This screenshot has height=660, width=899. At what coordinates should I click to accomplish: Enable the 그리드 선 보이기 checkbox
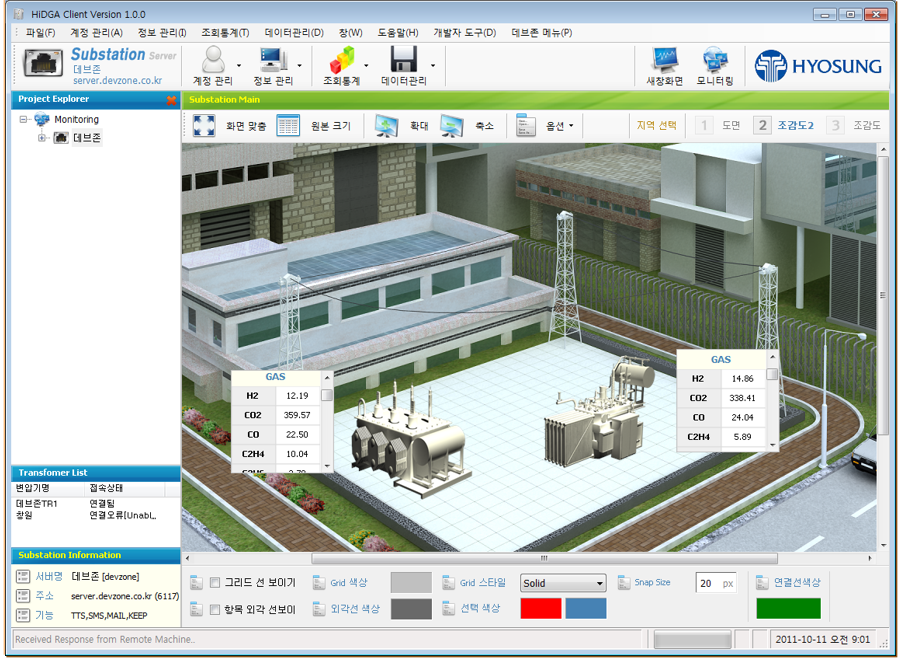point(215,583)
